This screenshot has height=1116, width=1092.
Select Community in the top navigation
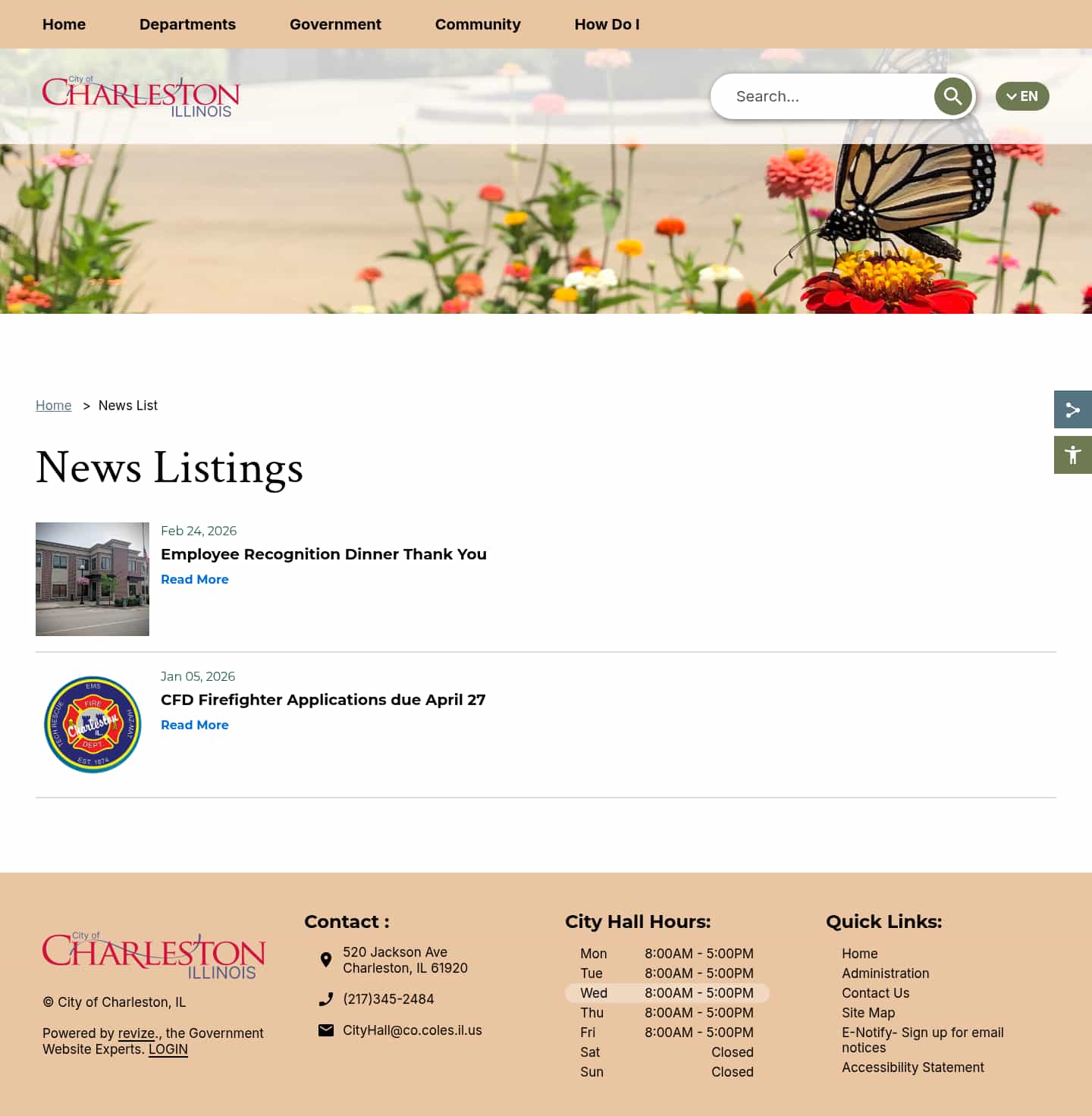pyautogui.click(x=478, y=24)
